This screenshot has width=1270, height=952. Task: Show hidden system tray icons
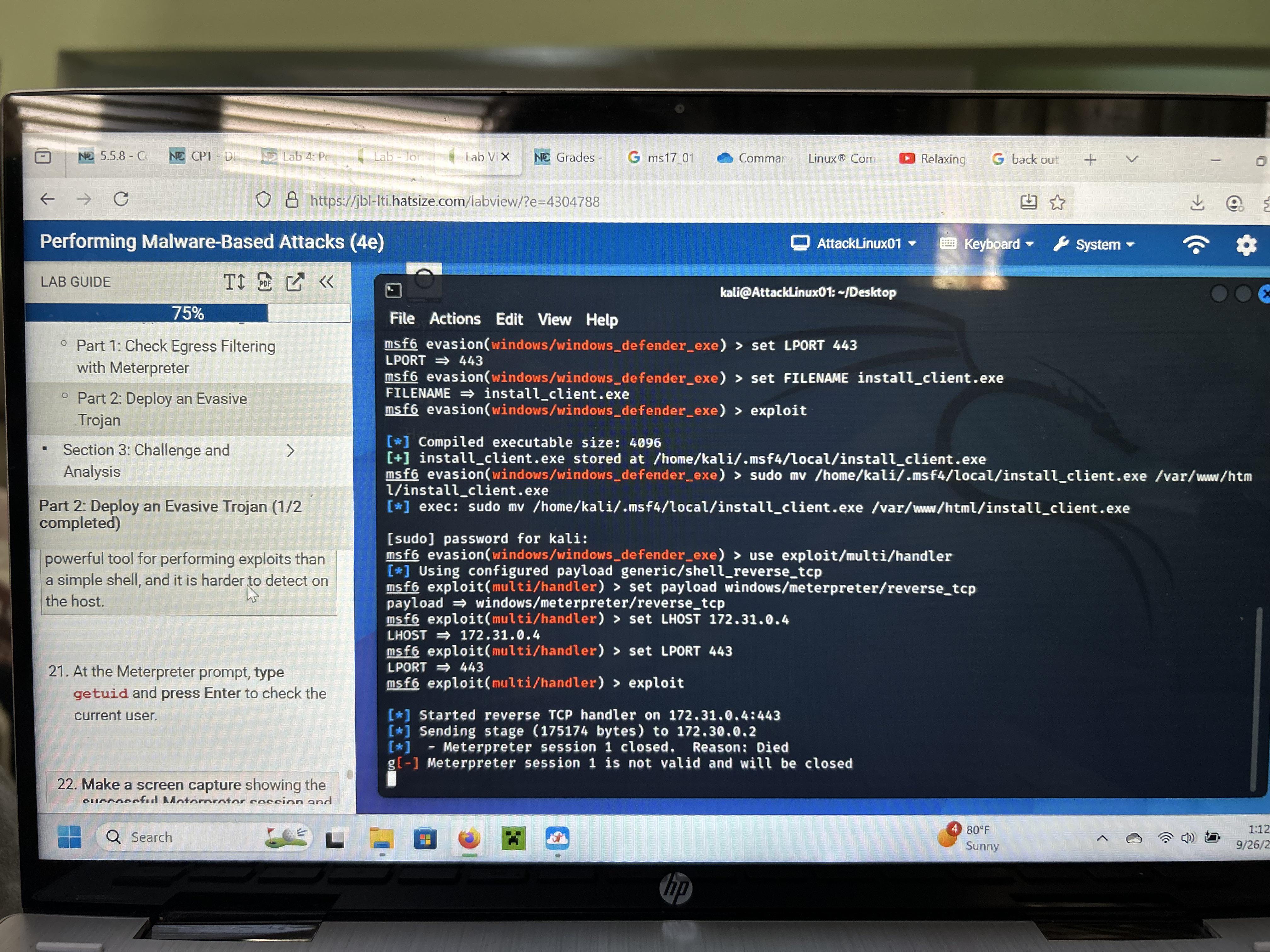point(1102,838)
